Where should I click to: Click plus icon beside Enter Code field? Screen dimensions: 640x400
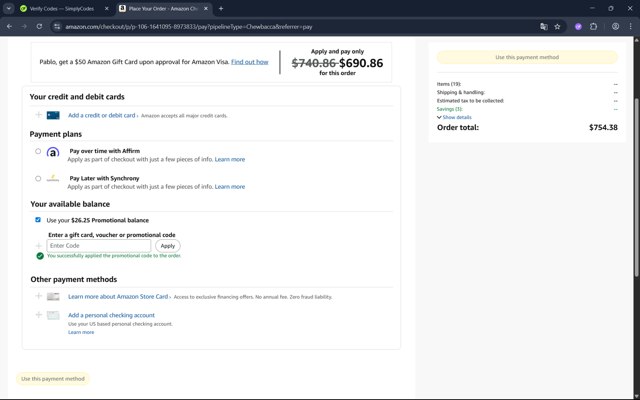pos(38,246)
